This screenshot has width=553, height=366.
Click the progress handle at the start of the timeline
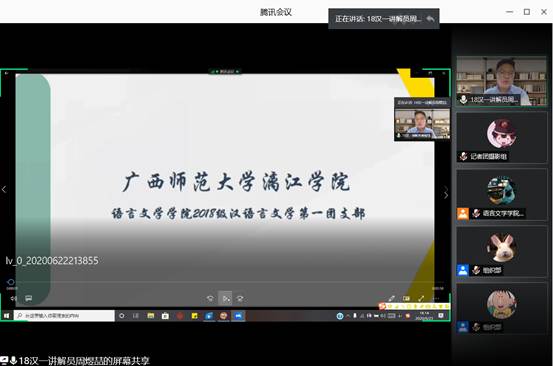(11, 282)
